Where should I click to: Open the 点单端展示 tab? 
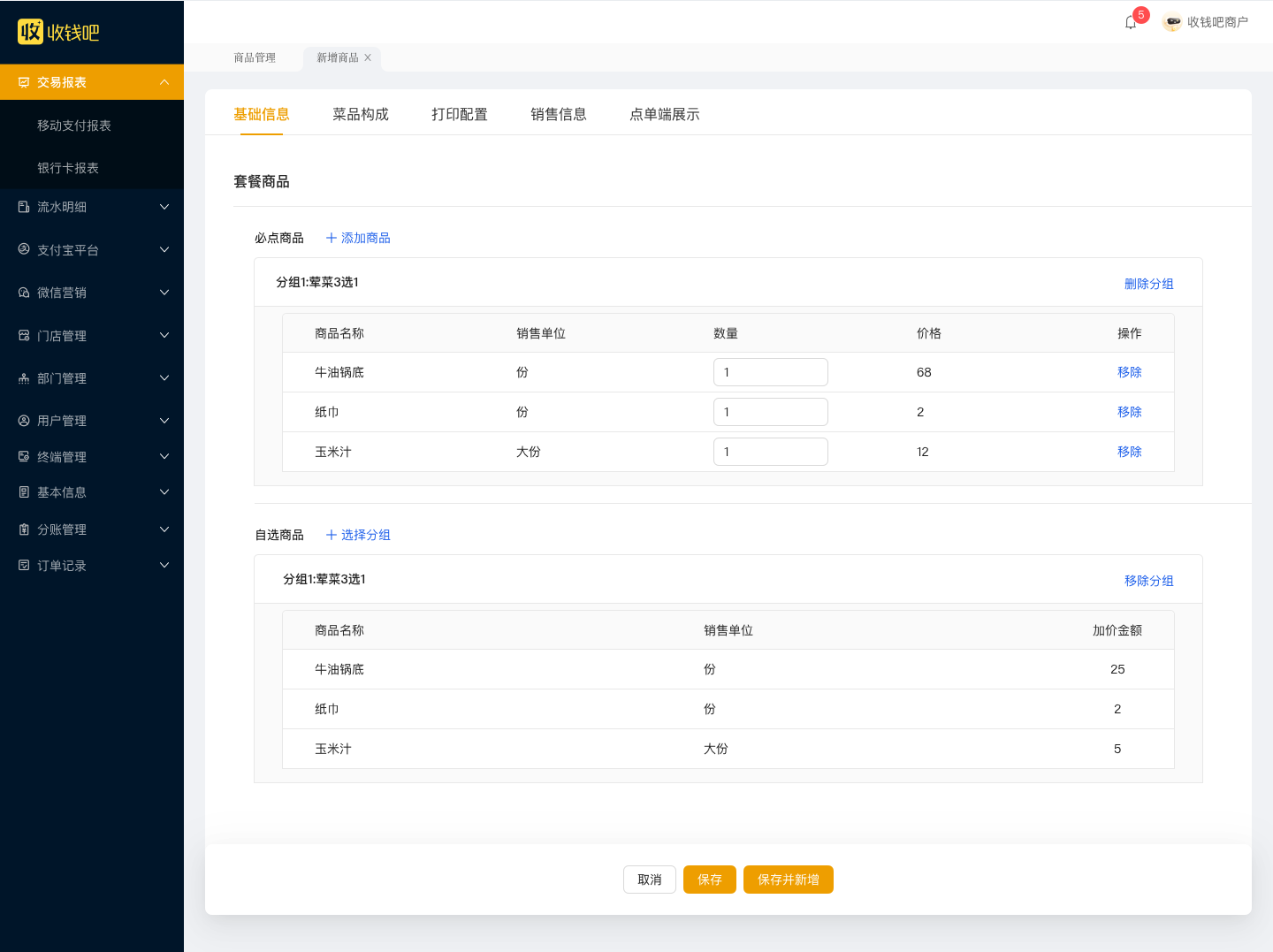[x=665, y=114]
